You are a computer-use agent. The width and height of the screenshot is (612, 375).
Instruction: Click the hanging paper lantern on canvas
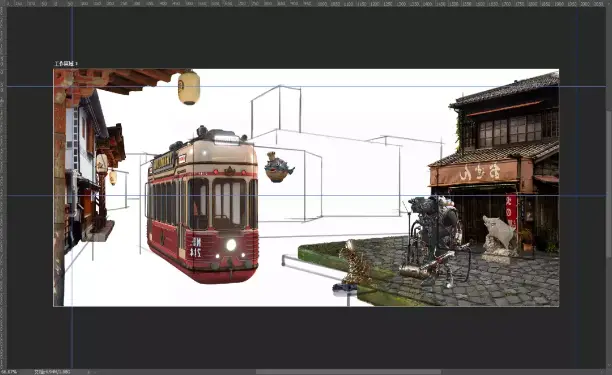[x=189, y=87]
